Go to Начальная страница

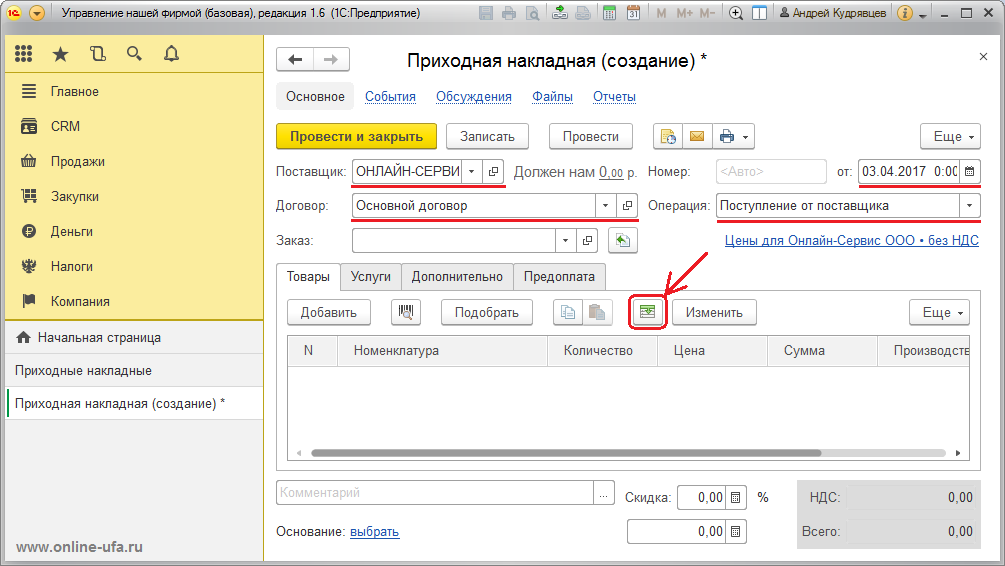pyautogui.click(x=99, y=337)
